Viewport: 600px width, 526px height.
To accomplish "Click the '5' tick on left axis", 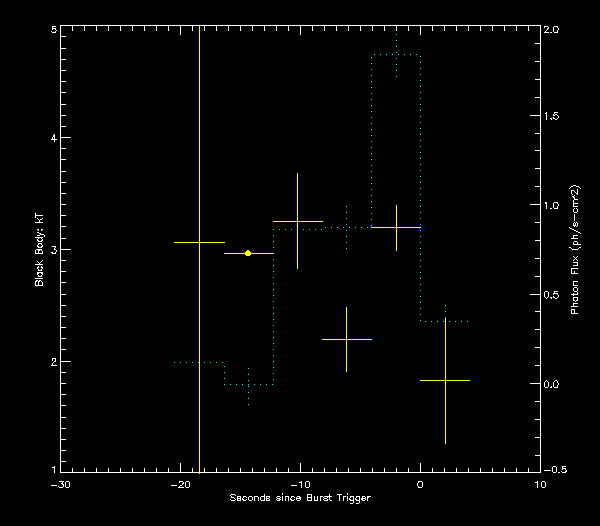I will pyautogui.click(x=53, y=30).
